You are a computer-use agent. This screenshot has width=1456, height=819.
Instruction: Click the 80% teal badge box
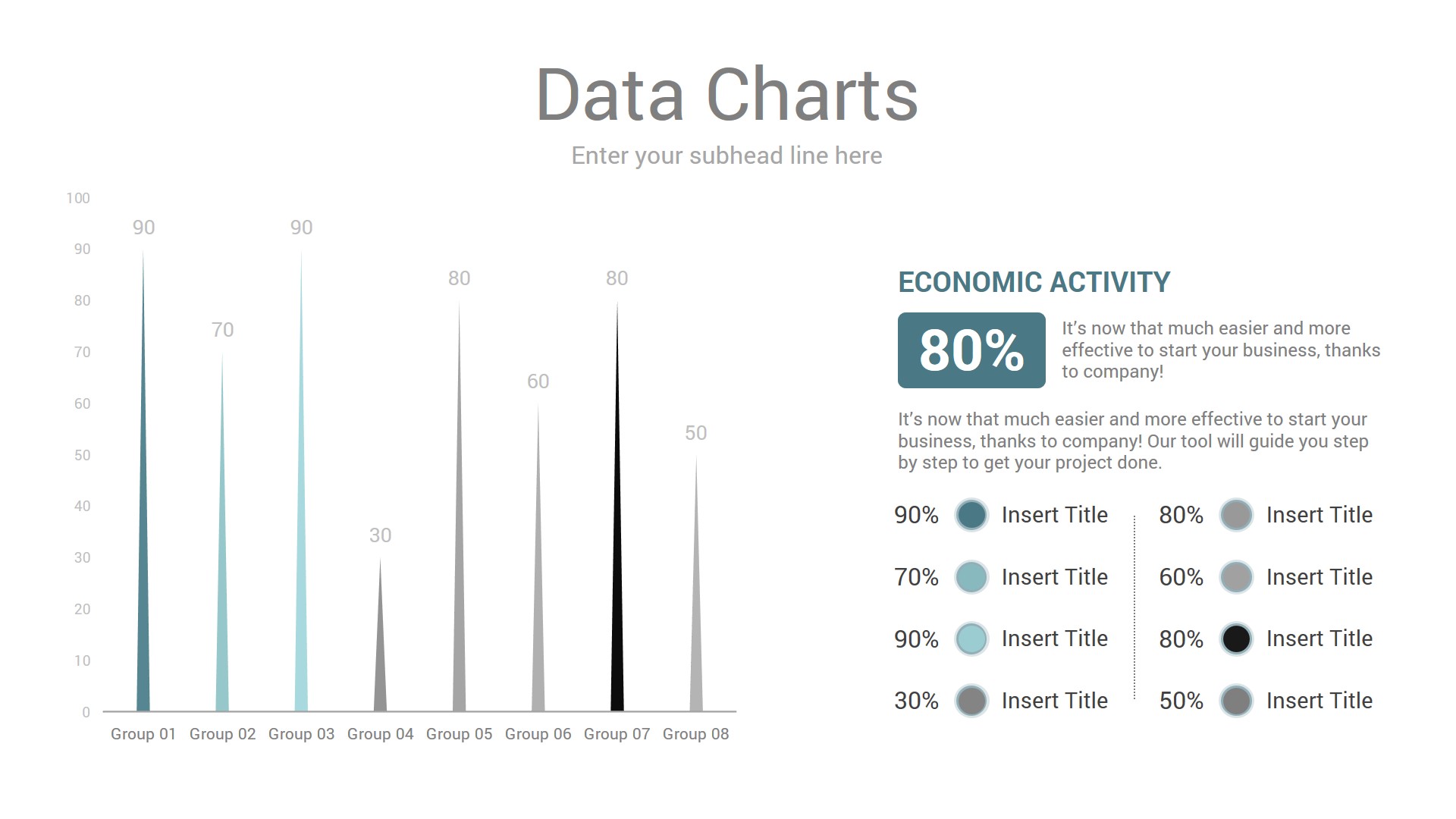tap(971, 350)
